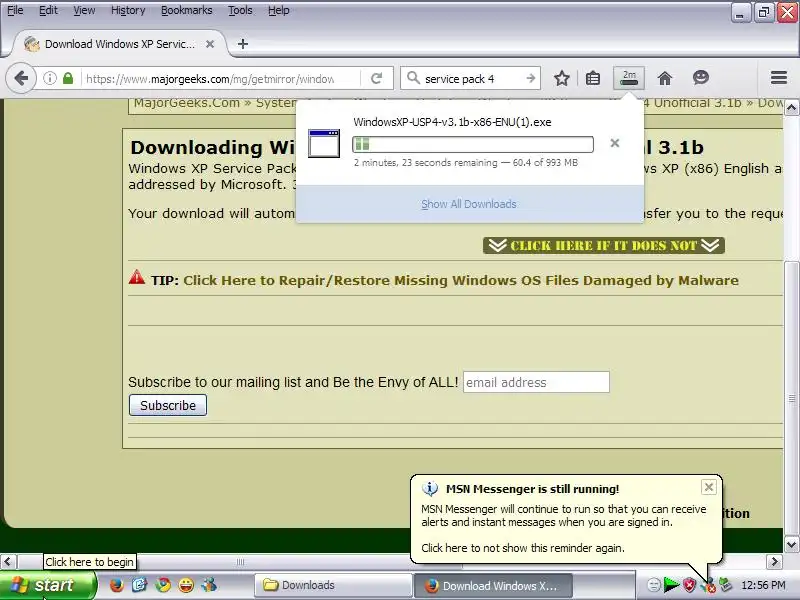Click the yellow smiley quick launch icon
800x600 pixels.
point(186,585)
